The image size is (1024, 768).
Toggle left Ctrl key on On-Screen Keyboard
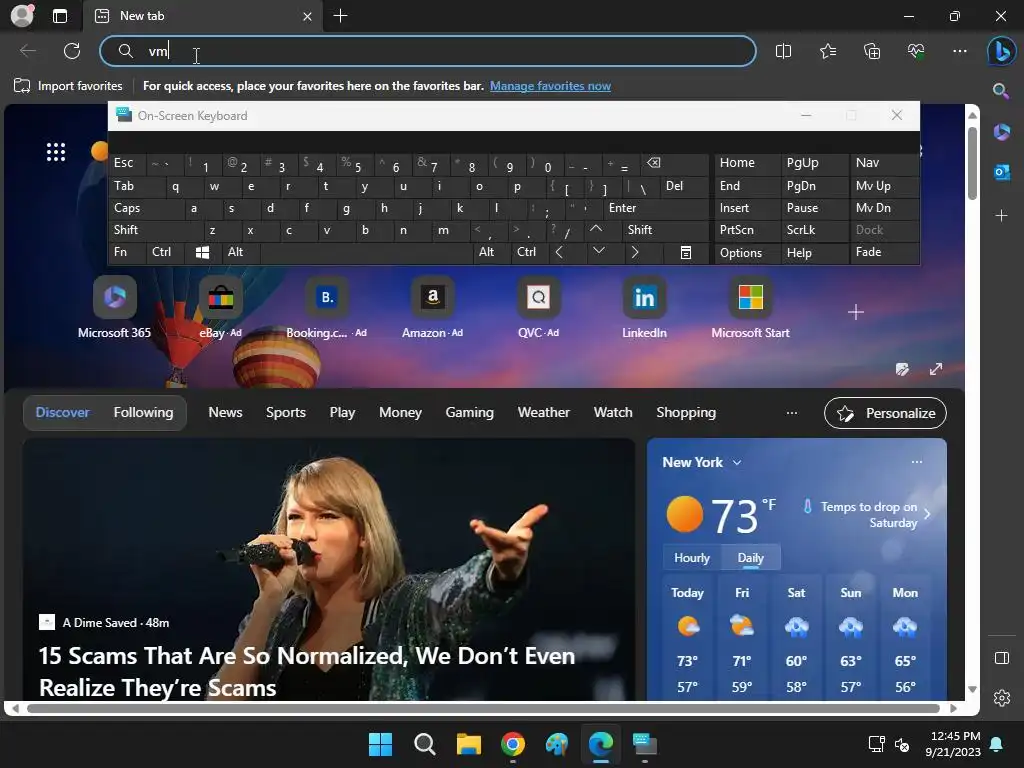coord(165,252)
